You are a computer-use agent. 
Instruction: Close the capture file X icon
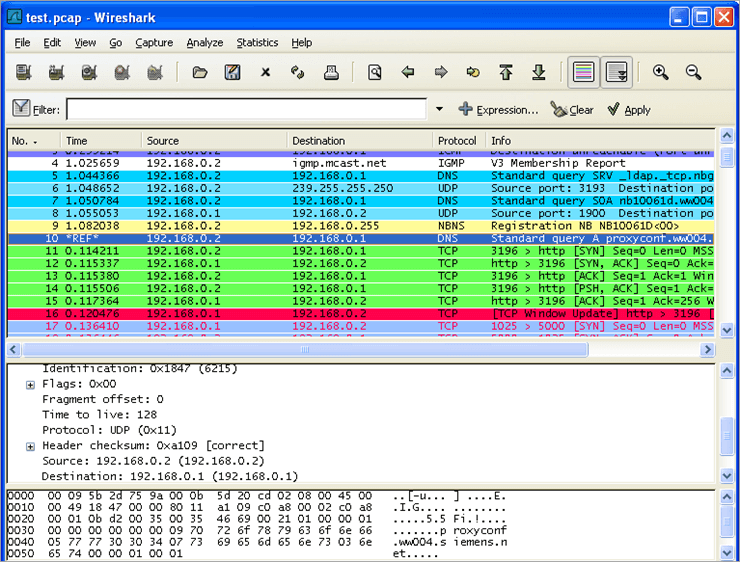tap(266, 72)
